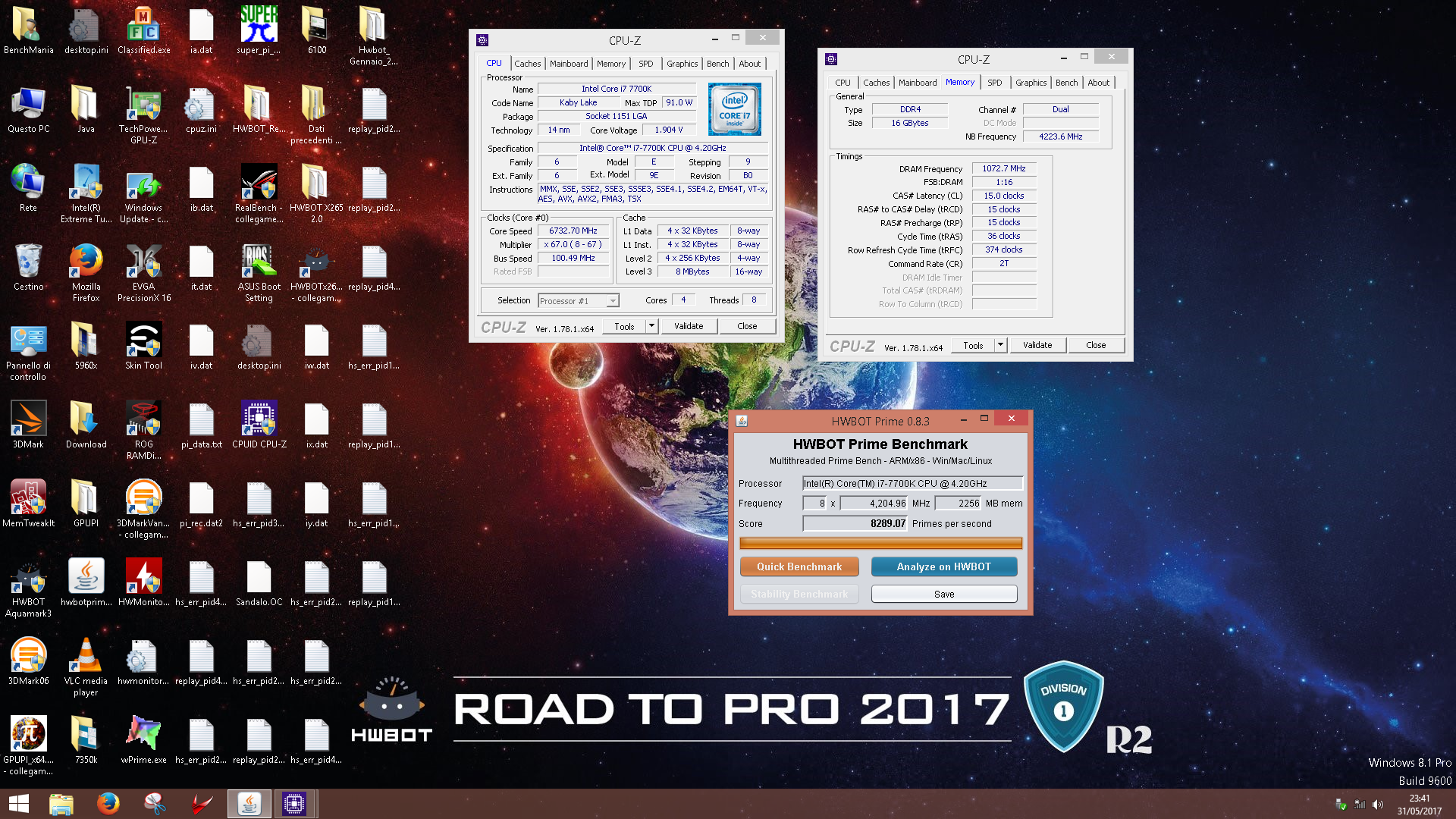Open ASUS Boot Setting icon
Image resolution: width=1456 pixels, height=819 pixels.
(x=259, y=272)
